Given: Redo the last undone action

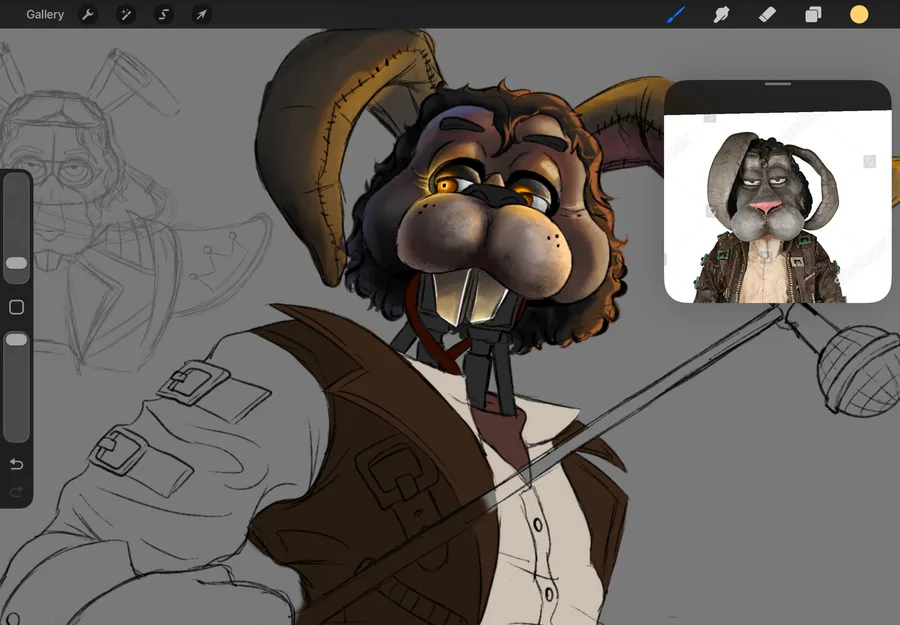Looking at the screenshot, I should (x=17, y=491).
